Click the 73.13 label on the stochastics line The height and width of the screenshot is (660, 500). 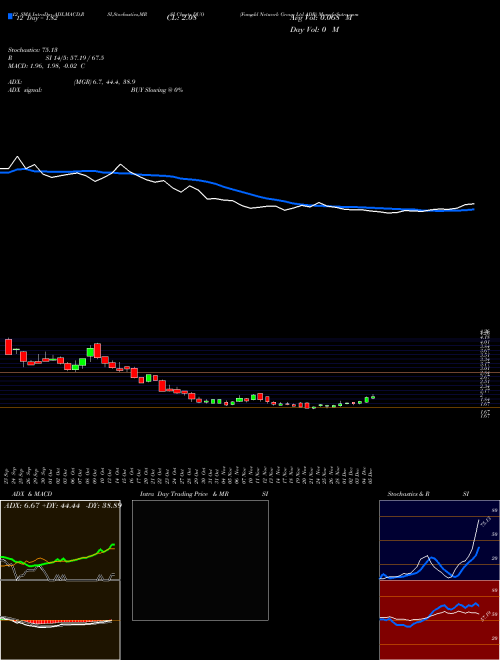pos(485,522)
